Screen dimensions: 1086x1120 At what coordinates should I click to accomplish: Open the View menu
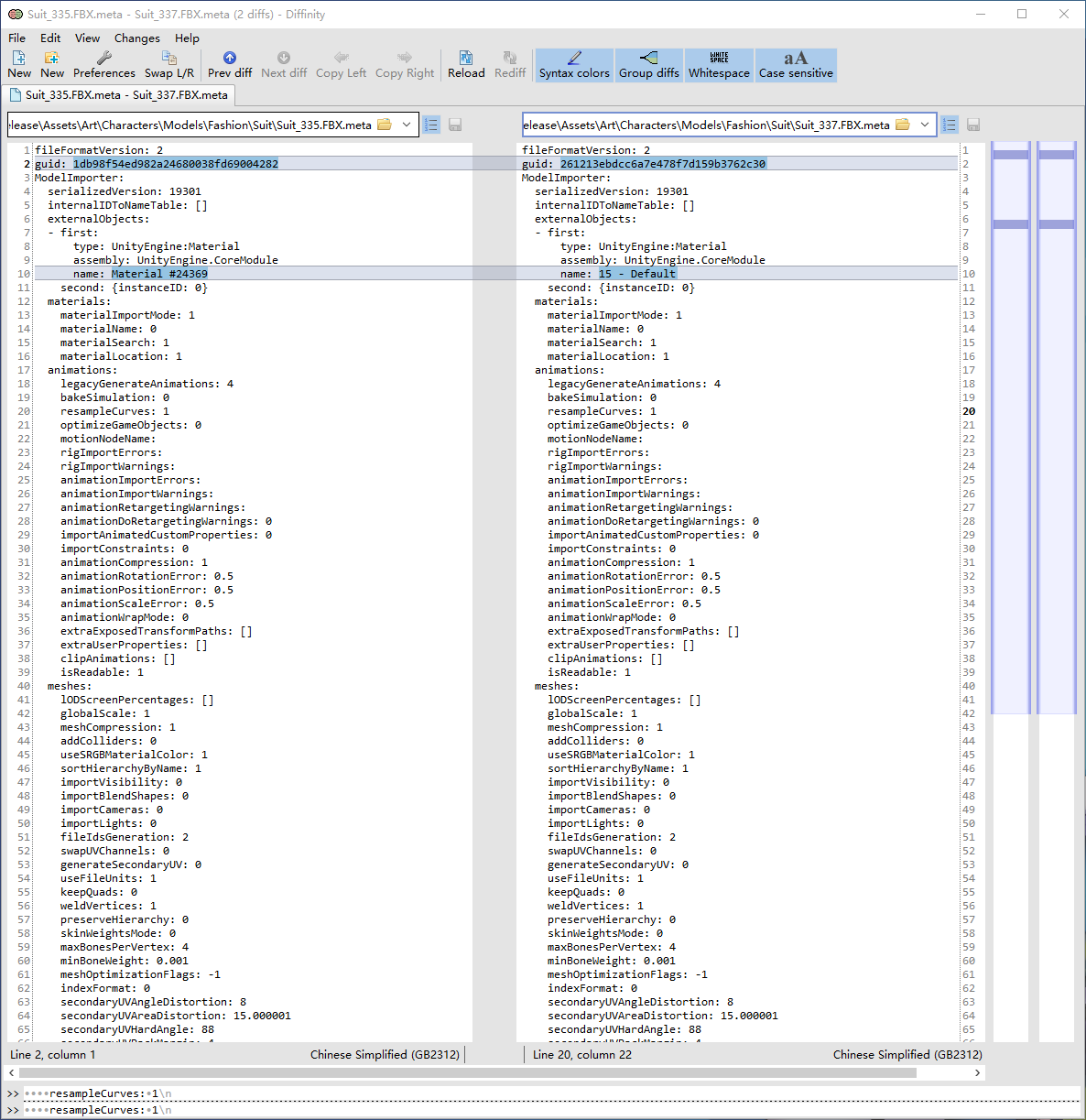[x=88, y=38]
